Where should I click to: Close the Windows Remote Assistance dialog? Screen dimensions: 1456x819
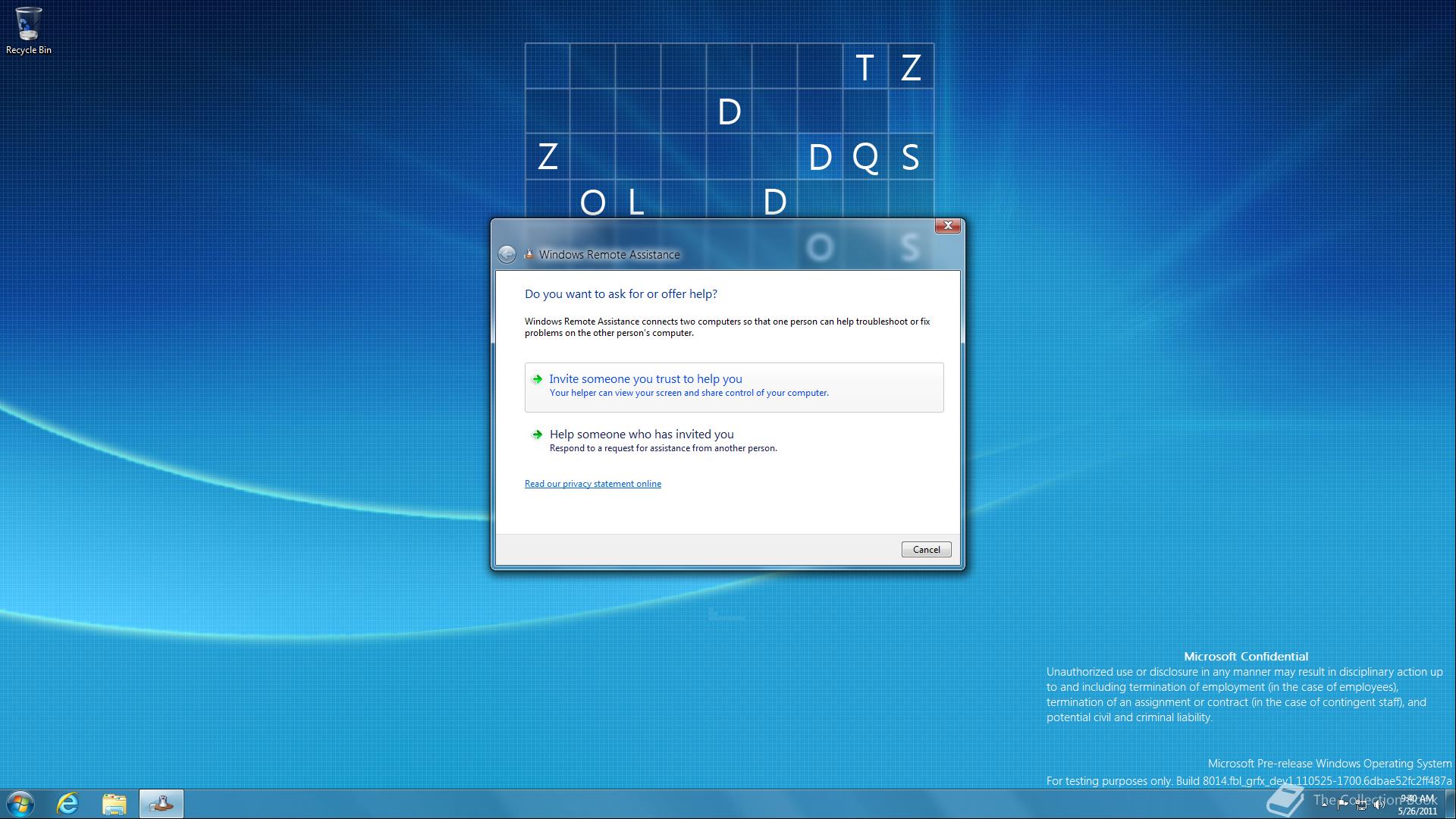tap(947, 226)
